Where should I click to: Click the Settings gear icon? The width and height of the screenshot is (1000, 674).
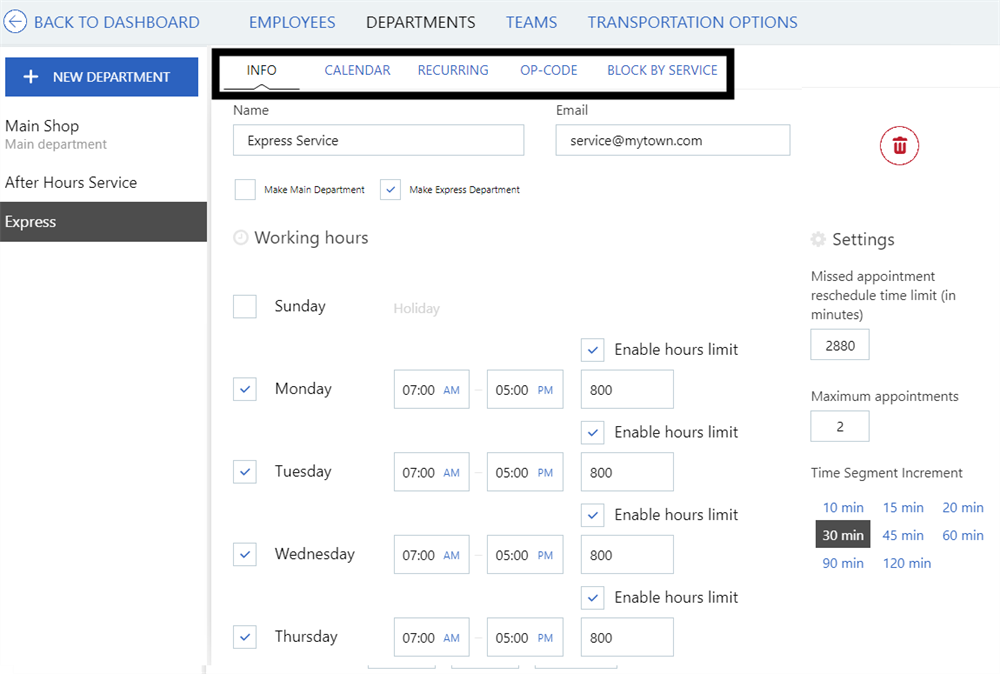tap(818, 240)
